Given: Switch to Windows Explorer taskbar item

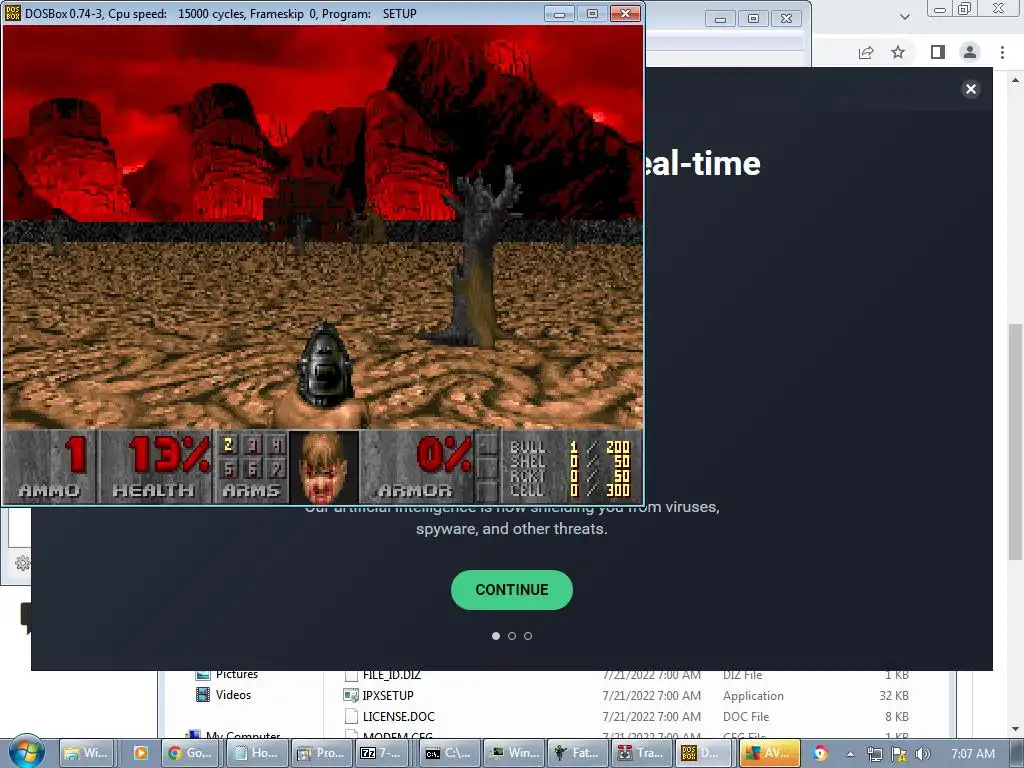Looking at the screenshot, I should (x=87, y=753).
